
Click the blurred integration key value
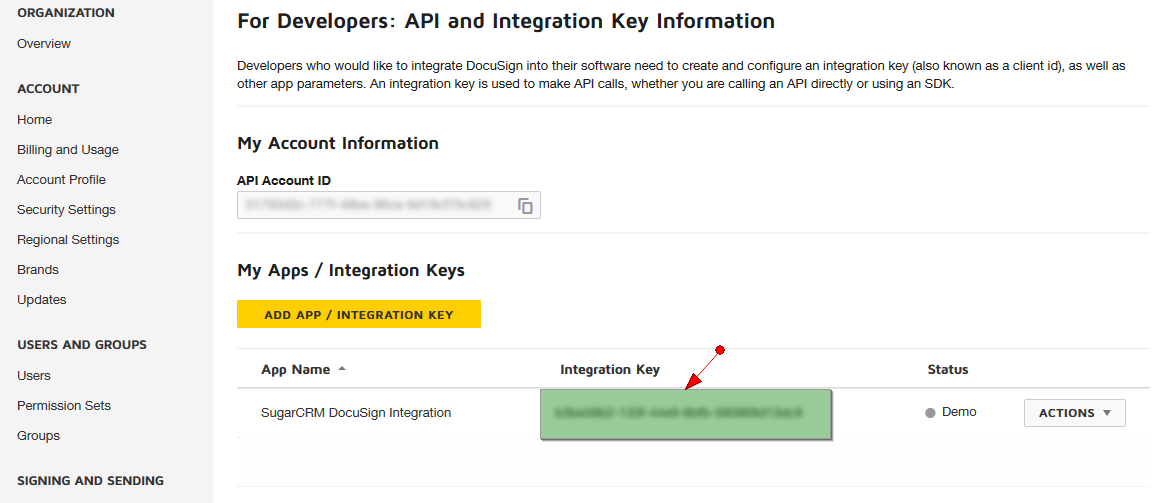coord(678,411)
